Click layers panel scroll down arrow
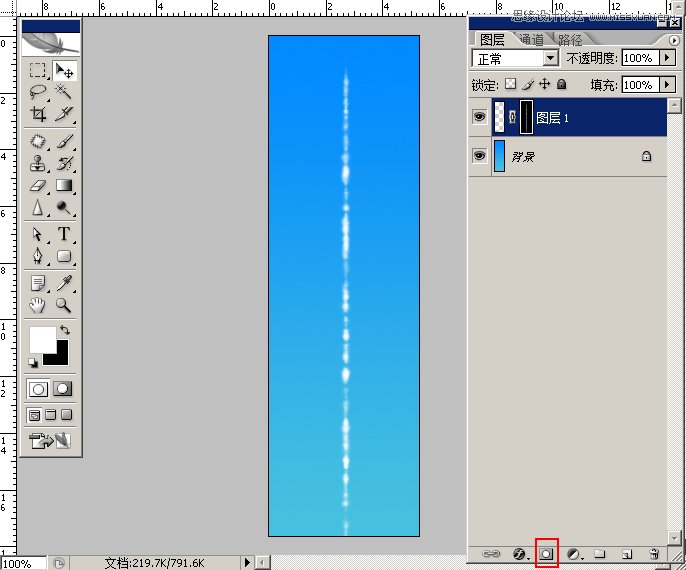Viewport: 686px width, 570px height. click(674, 538)
